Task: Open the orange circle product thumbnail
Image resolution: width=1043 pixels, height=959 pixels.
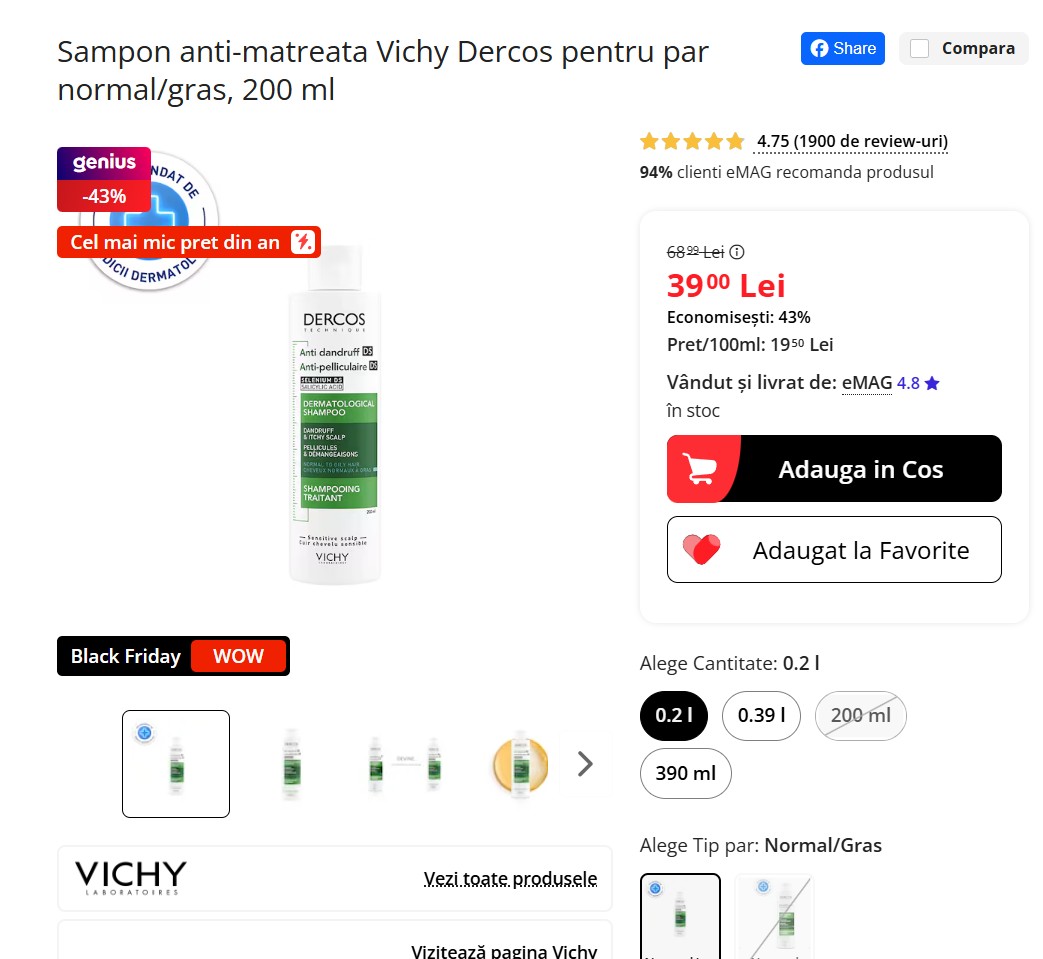Action: 520,764
